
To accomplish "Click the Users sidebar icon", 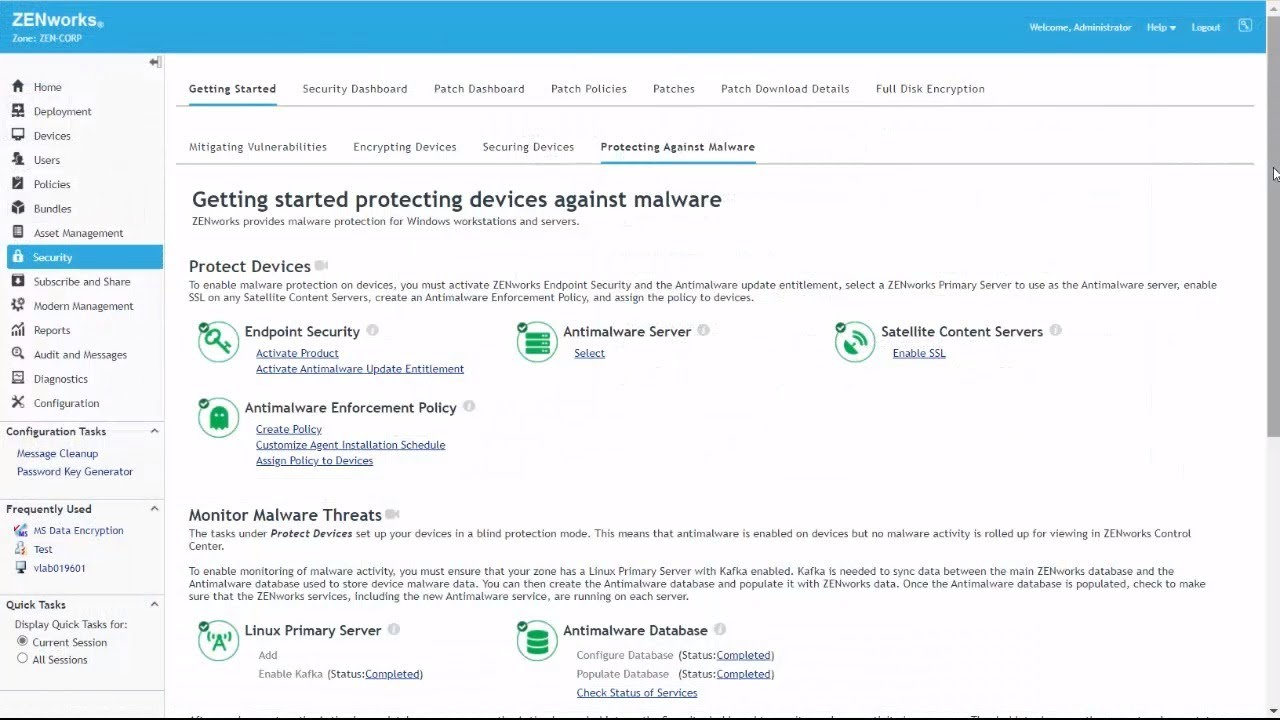I will [x=18, y=159].
